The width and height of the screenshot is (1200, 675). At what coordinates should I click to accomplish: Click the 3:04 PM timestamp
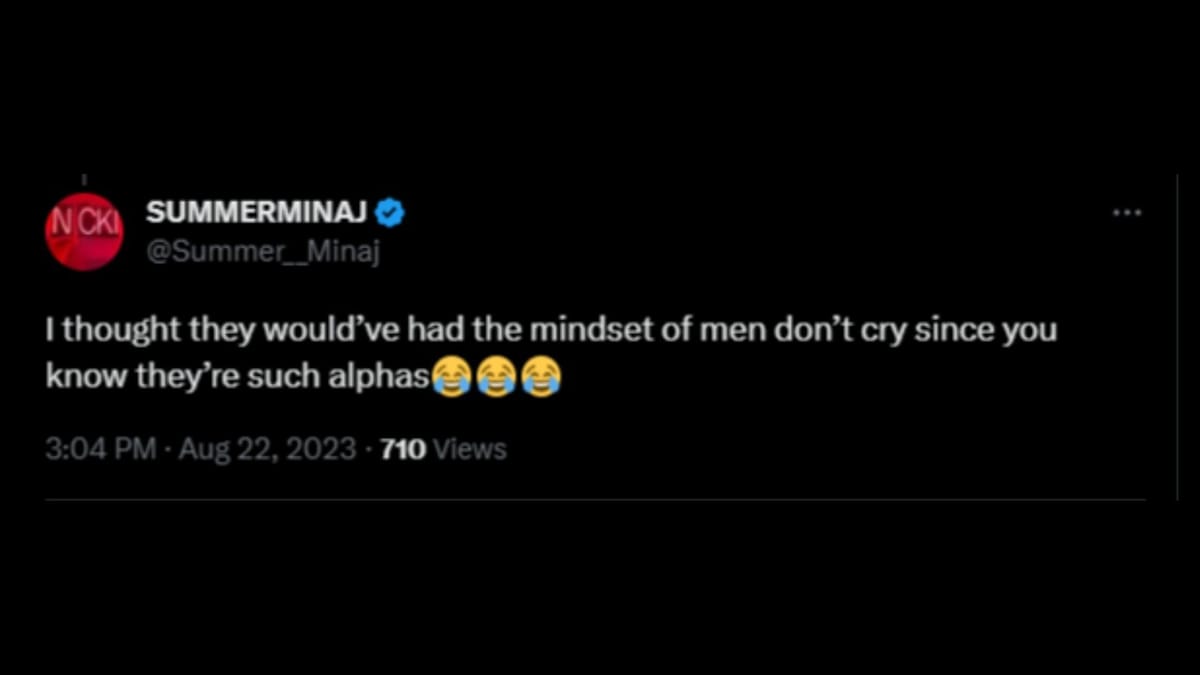click(100, 450)
